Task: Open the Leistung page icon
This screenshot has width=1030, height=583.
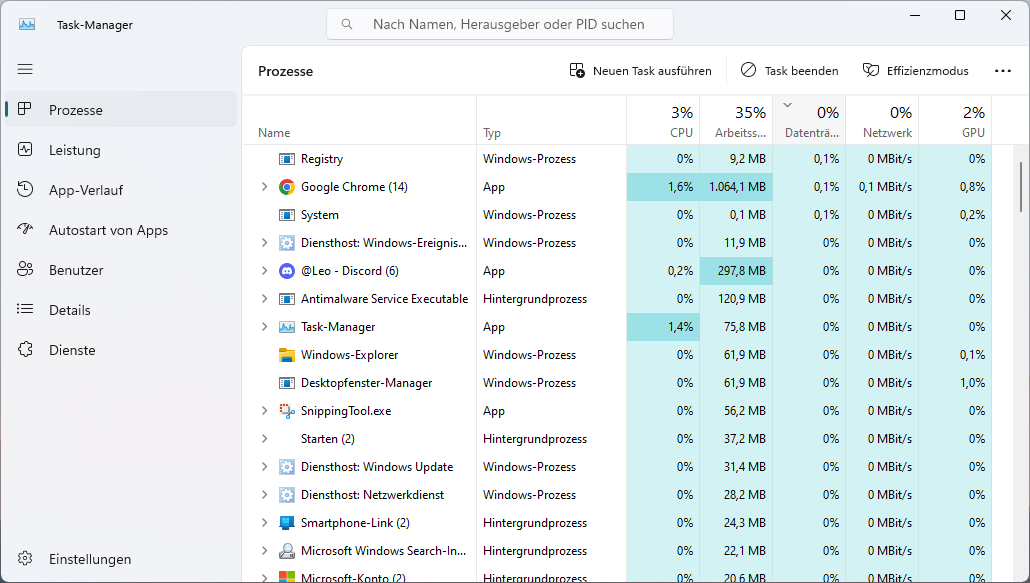Action: [26, 150]
